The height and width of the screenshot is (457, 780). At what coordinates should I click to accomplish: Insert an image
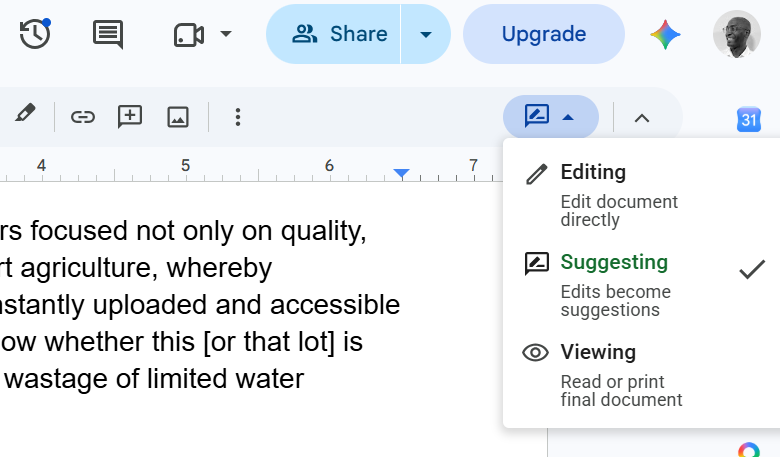pos(178,117)
